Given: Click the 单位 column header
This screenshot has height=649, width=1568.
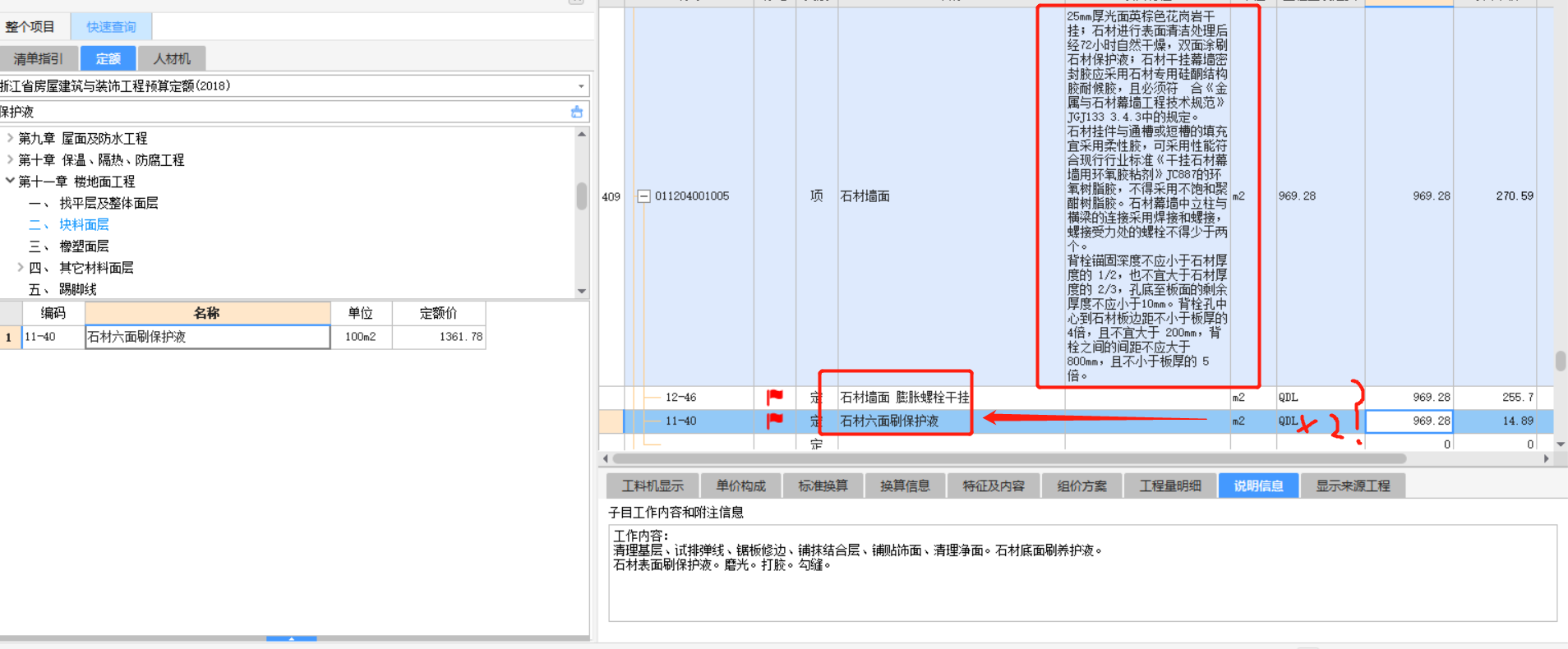Looking at the screenshot, I should tap(361, 313).
